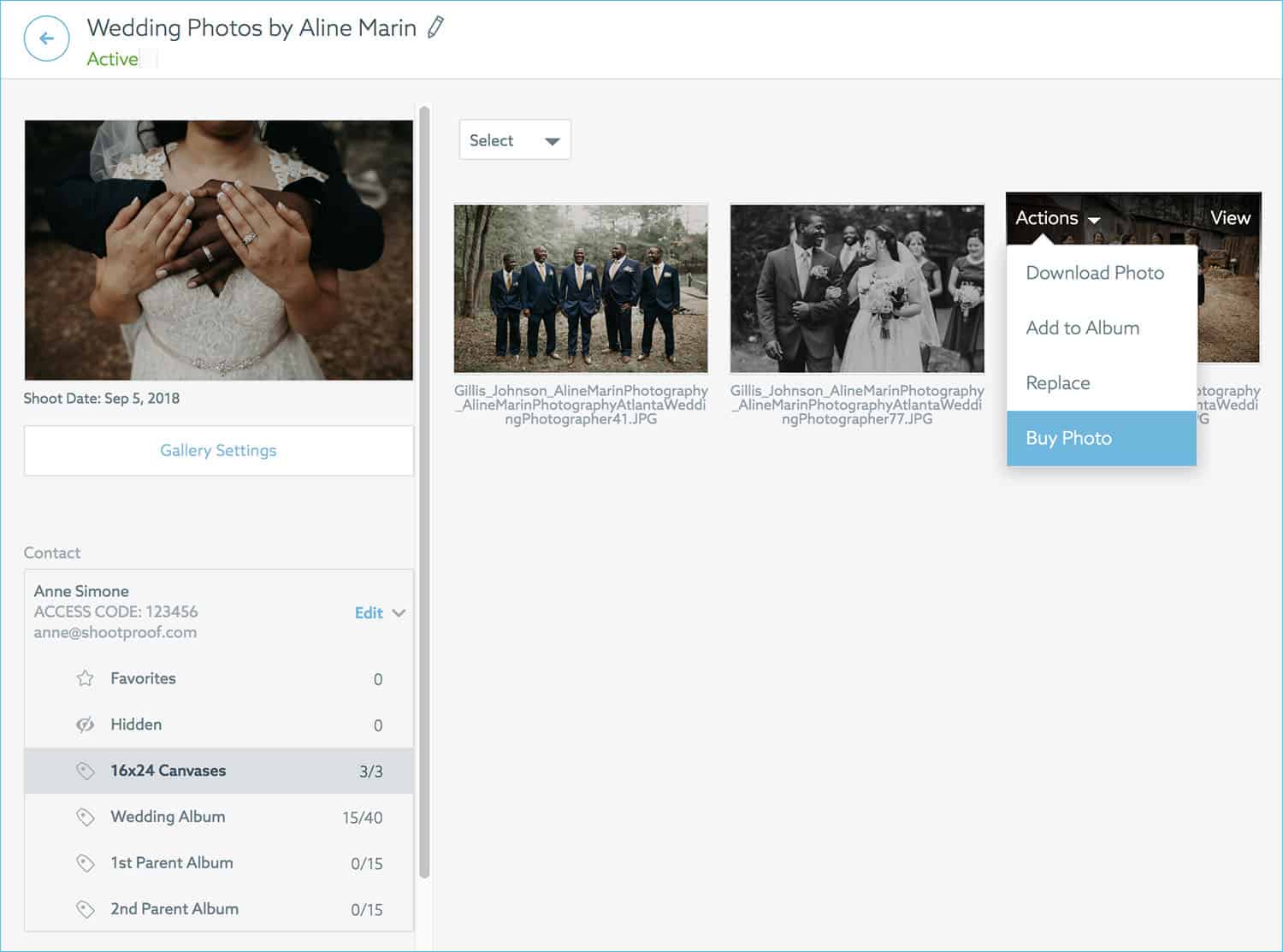Select Replace in the Actions menu

pyautogui.click(x=1057, y=383)
